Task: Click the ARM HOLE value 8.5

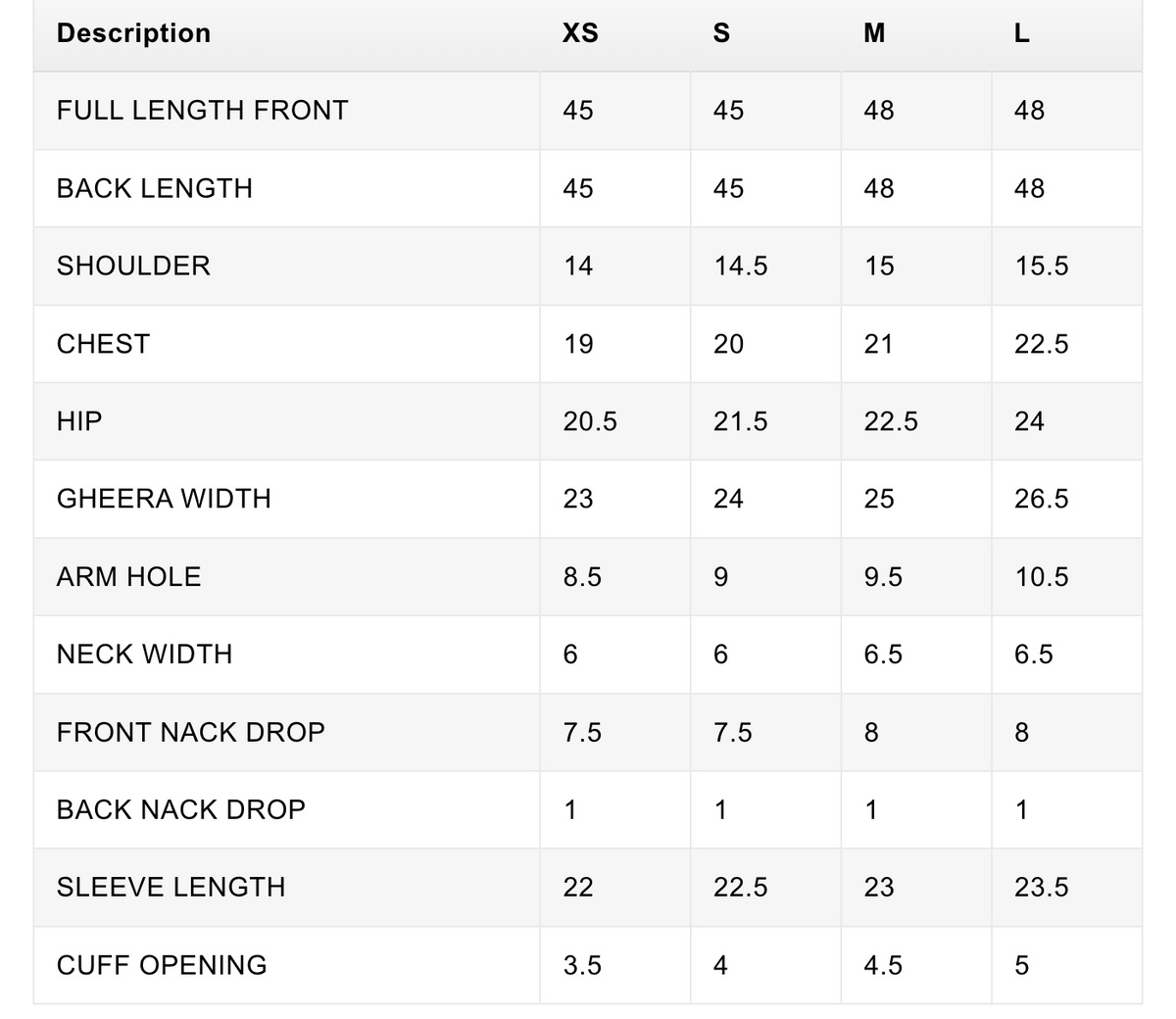Action: (582, 577)
